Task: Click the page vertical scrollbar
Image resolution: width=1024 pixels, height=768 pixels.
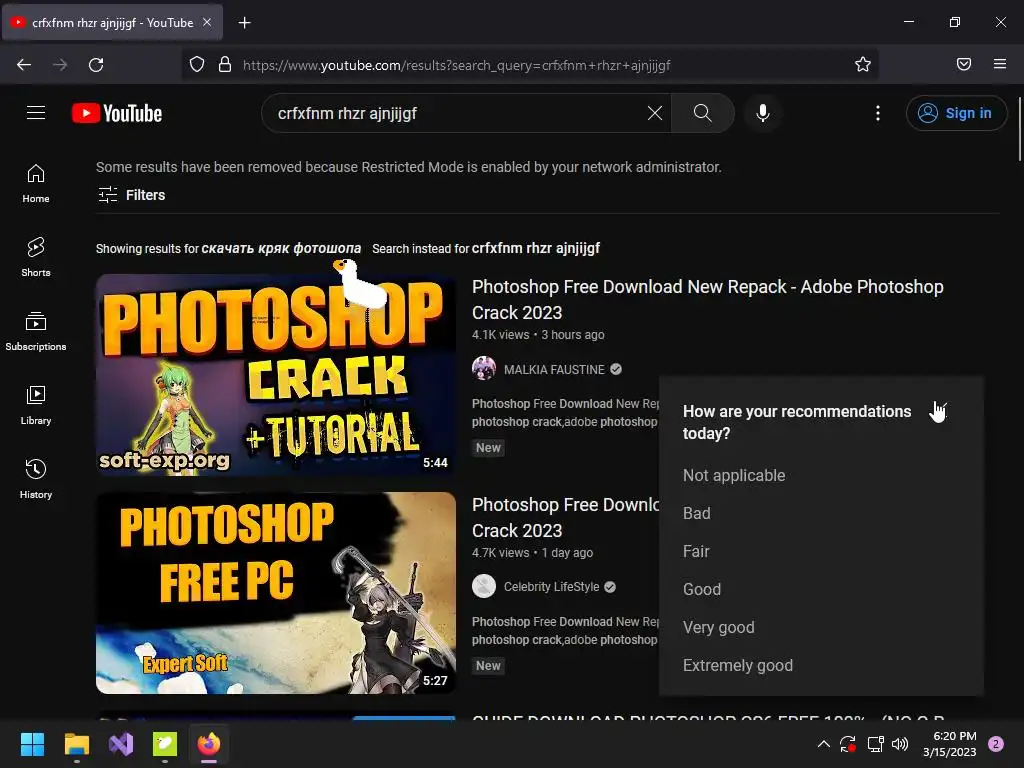Action: click(1020, 129)
